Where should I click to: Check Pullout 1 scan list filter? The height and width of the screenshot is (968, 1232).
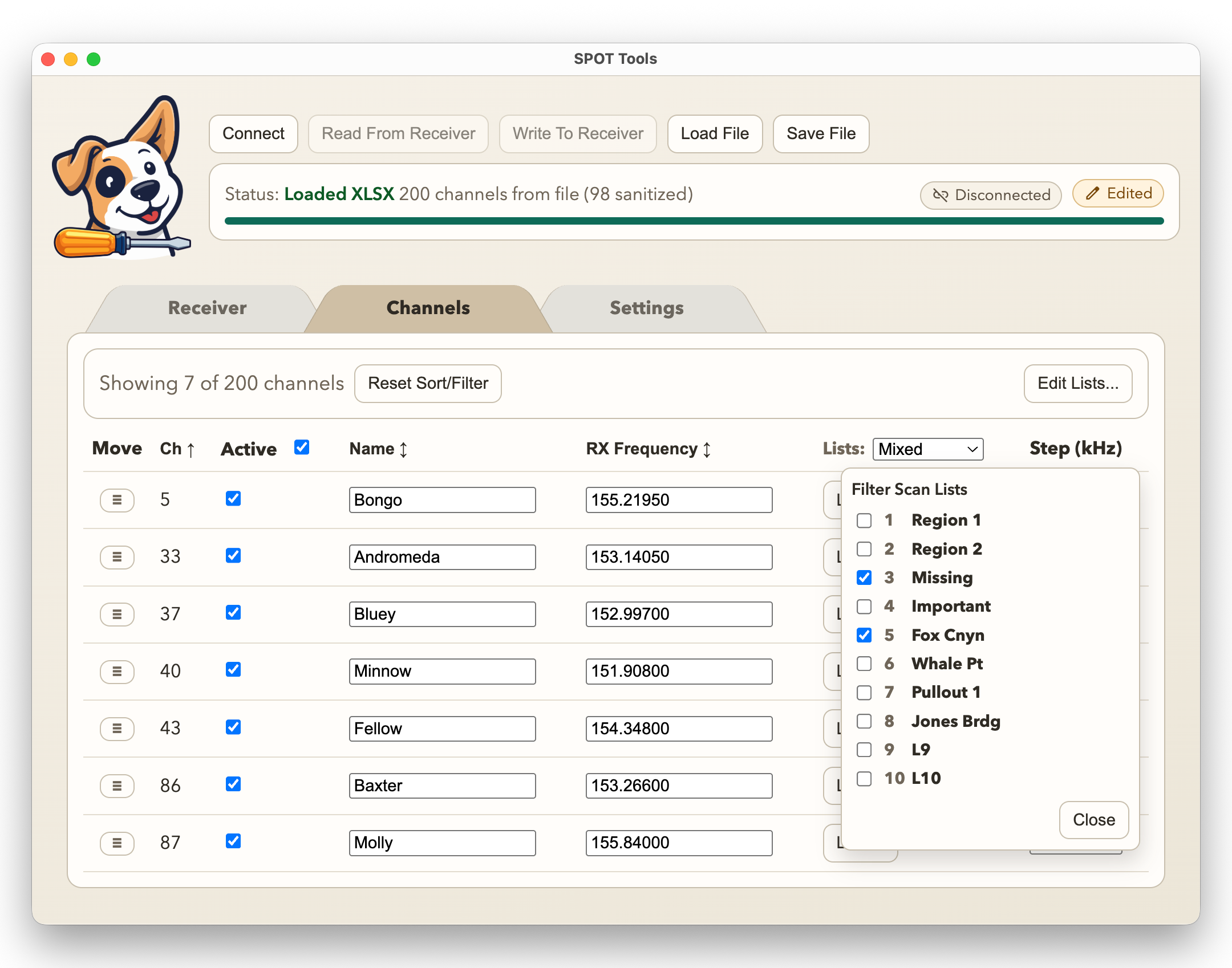click(864, 693)
